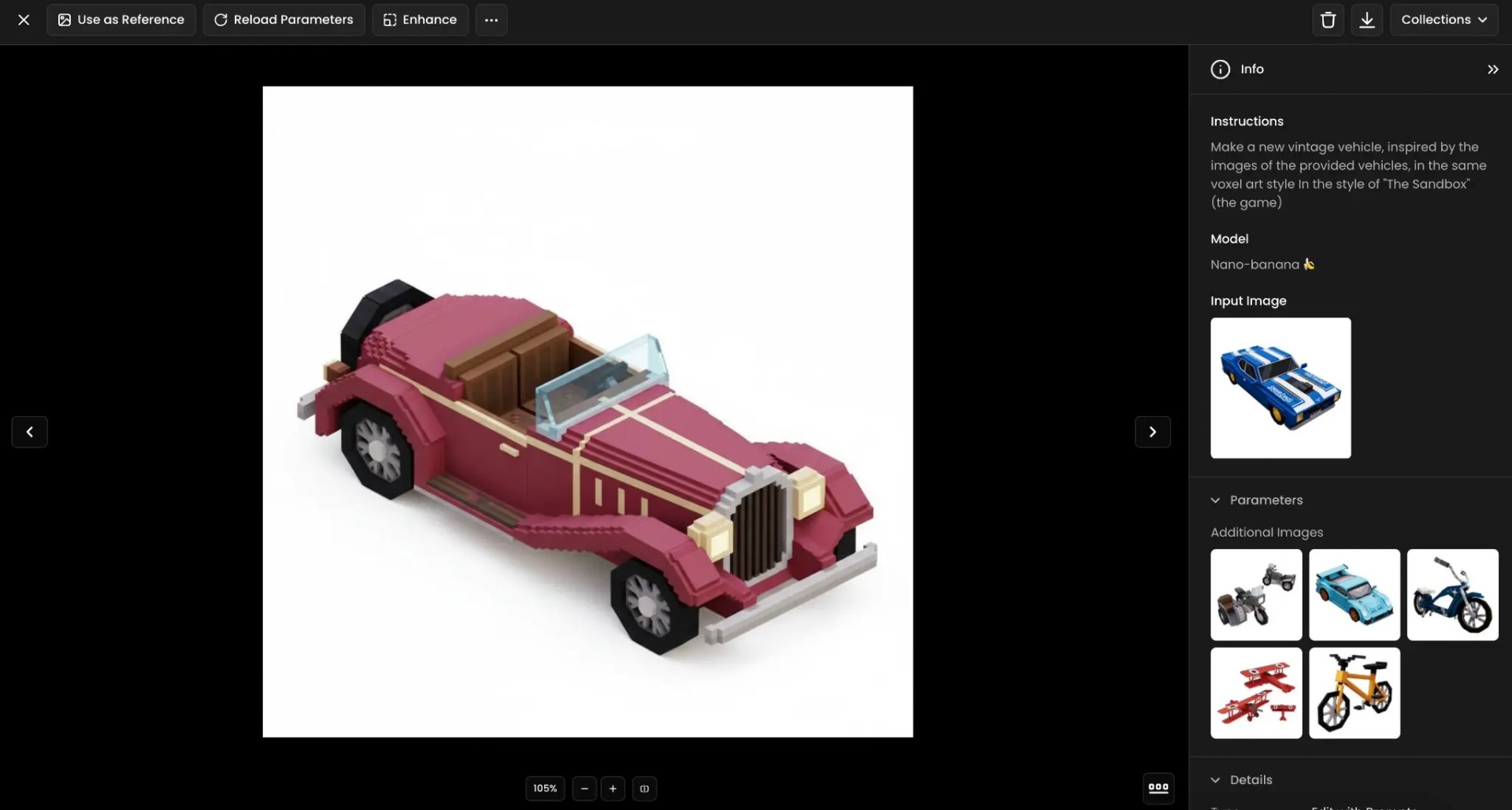The width and height of the screenshot is (1512, 810).
Task: Zoom in using the plus button
Action: 613,788
